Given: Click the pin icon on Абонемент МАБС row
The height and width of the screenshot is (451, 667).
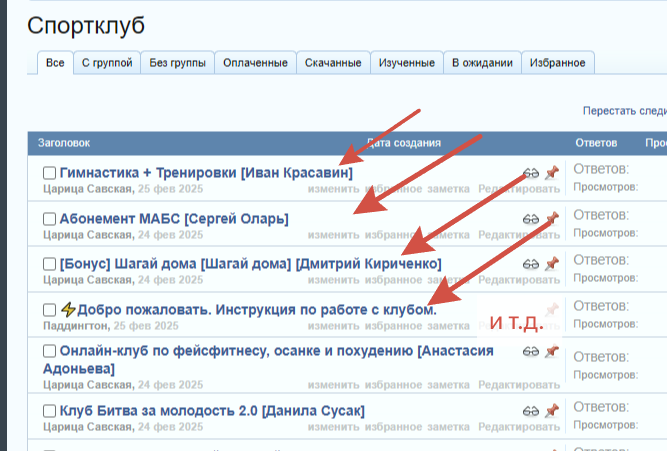Looking at the screenshot, I should tap(551, 218).
